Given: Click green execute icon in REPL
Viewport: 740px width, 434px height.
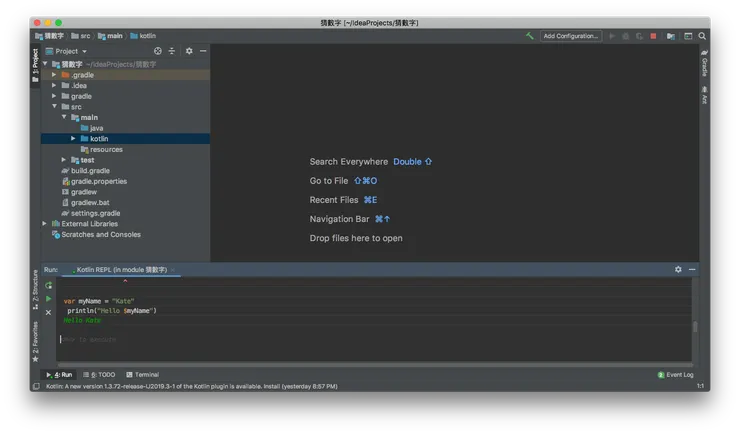Looking at the screenshot, I should point(49,299).
